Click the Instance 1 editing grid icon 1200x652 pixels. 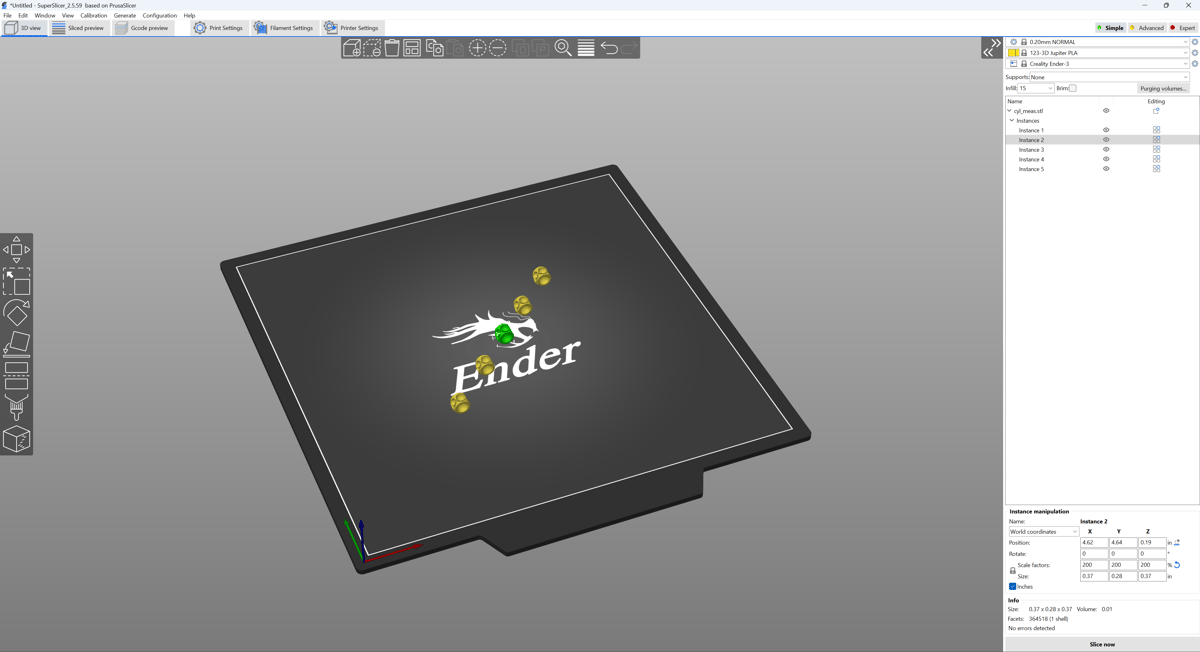click(x=1156, y=130)
